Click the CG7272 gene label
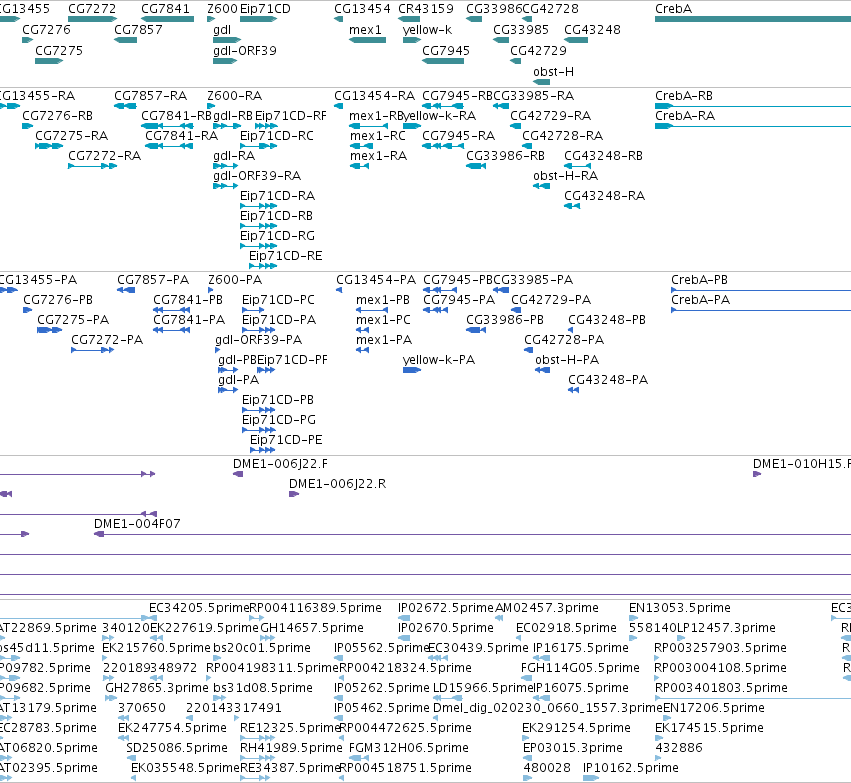 [x=92, y=9]
